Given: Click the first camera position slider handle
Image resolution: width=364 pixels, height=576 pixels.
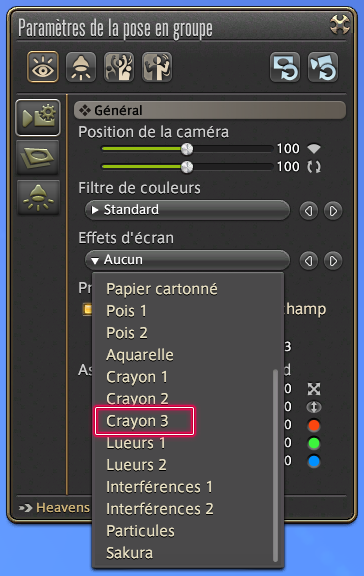Looking at the screenshot, I should click(x=187, y=149).
